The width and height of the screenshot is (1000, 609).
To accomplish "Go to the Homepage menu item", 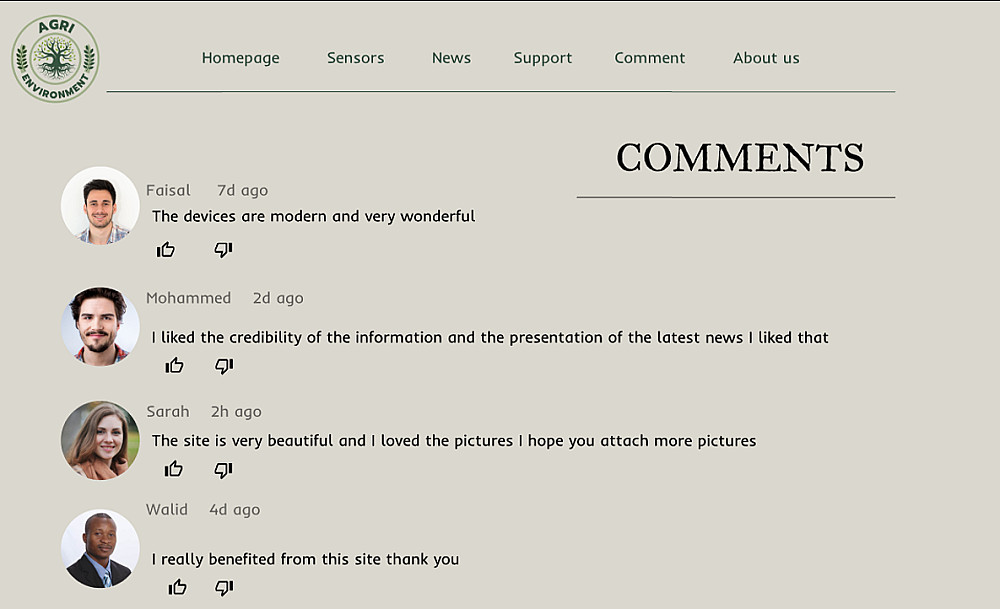I will 240,58.
